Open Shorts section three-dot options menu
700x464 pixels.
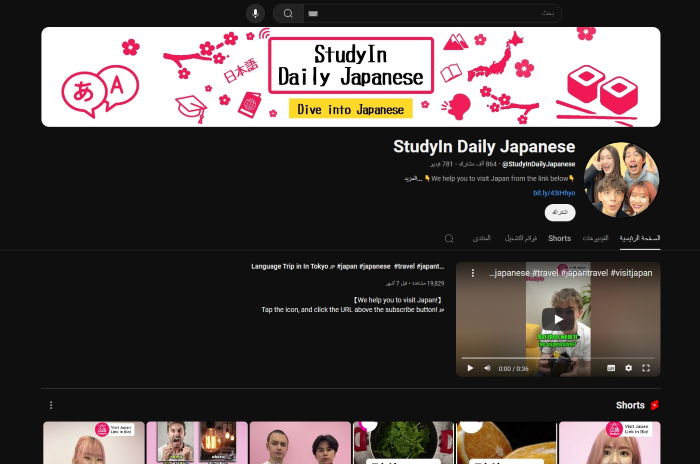click(x=51, y=405)
